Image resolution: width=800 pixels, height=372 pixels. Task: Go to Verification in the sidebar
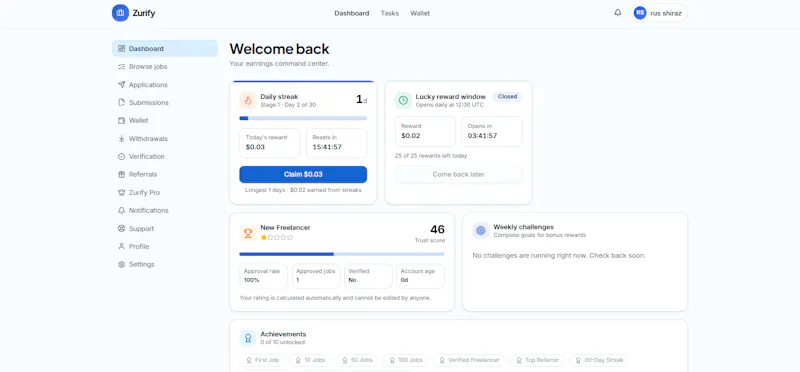165,157
